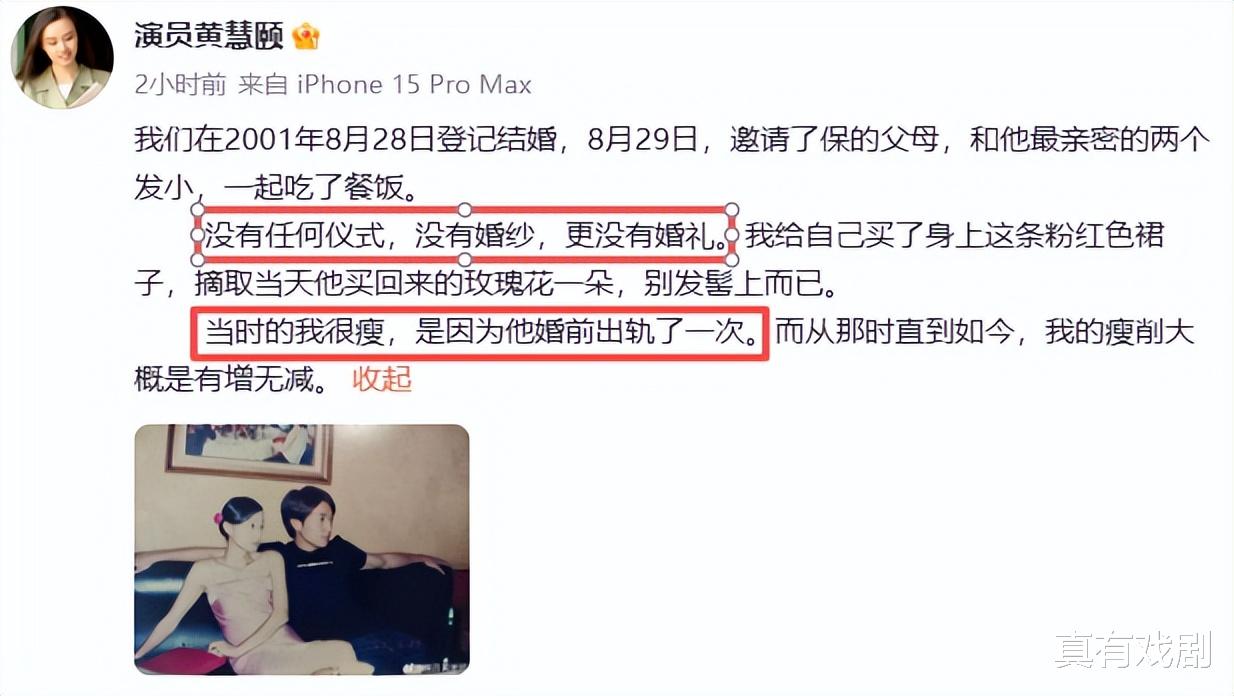This screenshot has height=696, width=1234.
Task: Select the bottom-middle handle of selected red box
Action: pyautogui.click(x=464, y=260)
